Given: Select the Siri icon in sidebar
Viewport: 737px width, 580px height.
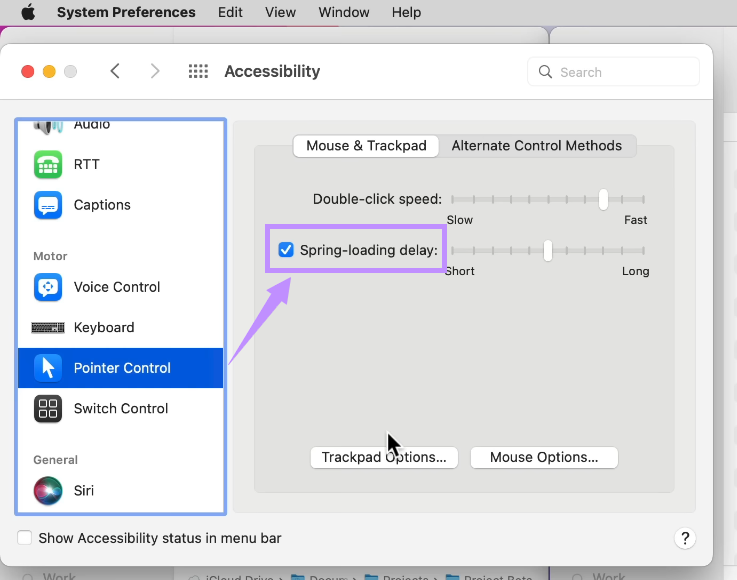Looking at the screenshot, I should tap(48, 490).
